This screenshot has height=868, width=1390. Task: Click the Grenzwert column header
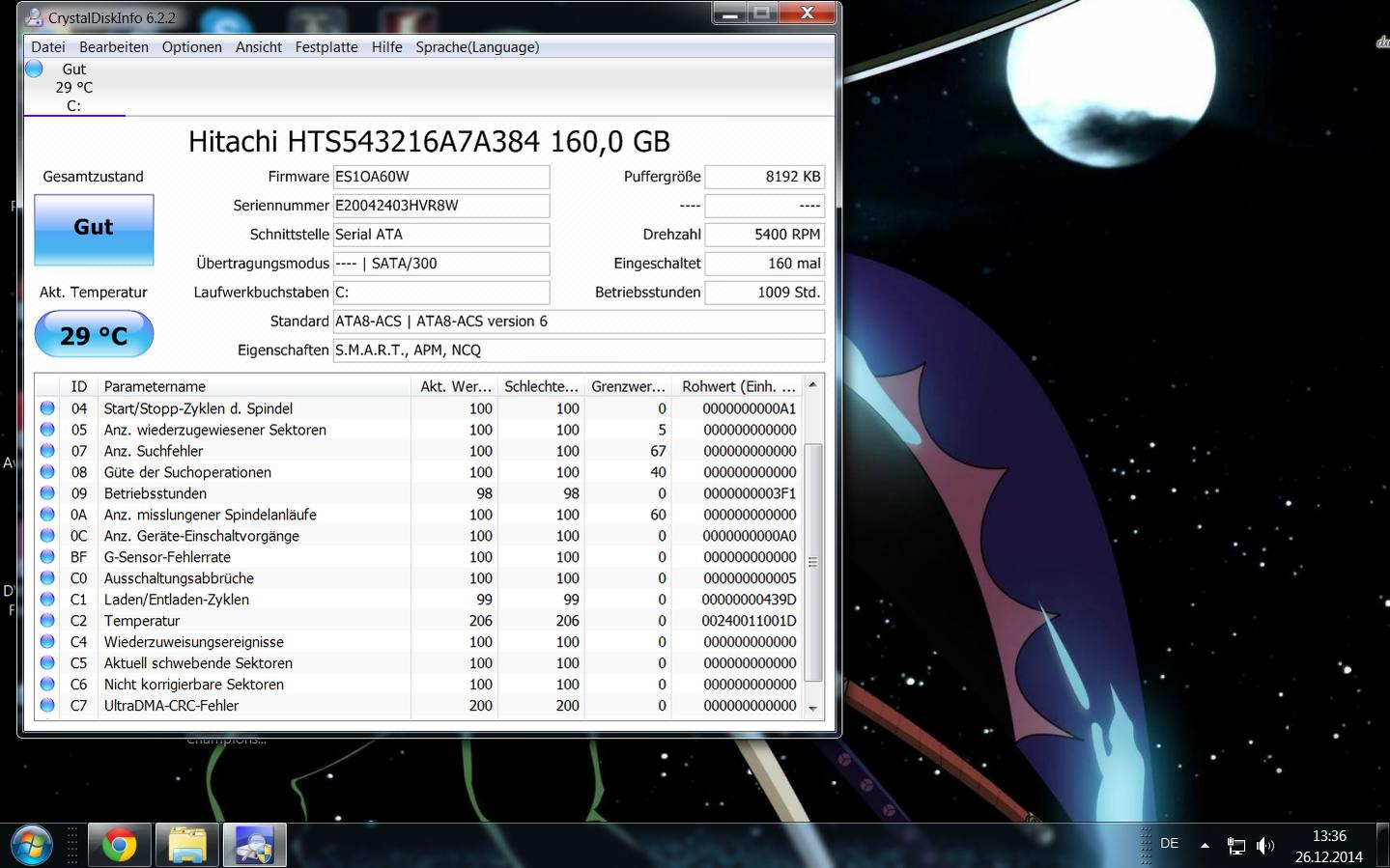click(628, 386)
